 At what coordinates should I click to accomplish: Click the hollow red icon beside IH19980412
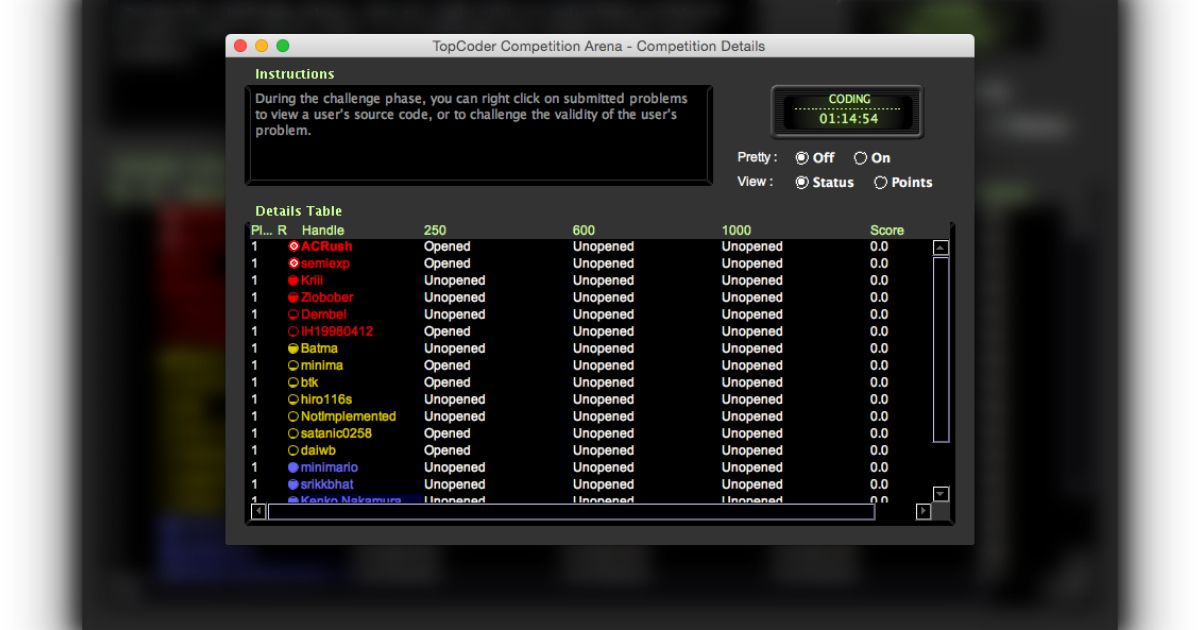pos(293,331)
